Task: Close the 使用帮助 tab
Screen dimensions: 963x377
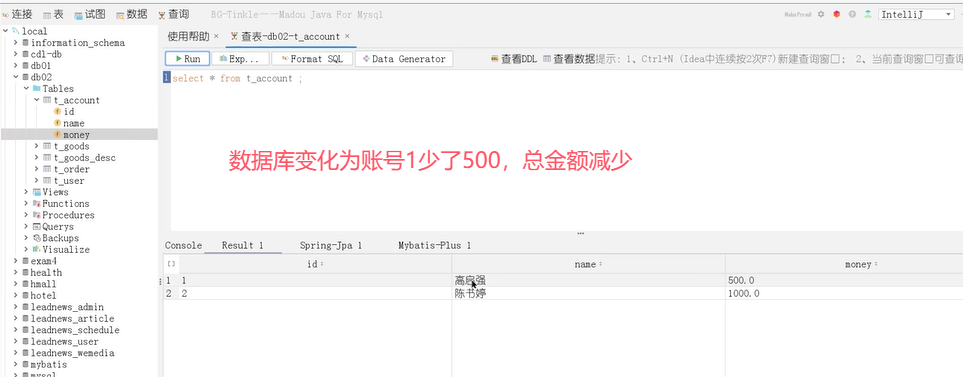Action: coord(216,36)
